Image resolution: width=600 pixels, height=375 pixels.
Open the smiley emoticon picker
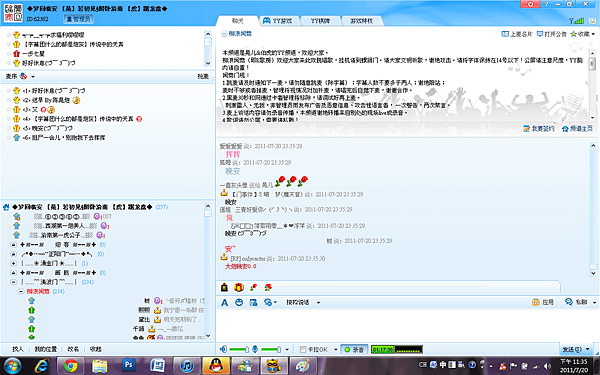[239, 302]
